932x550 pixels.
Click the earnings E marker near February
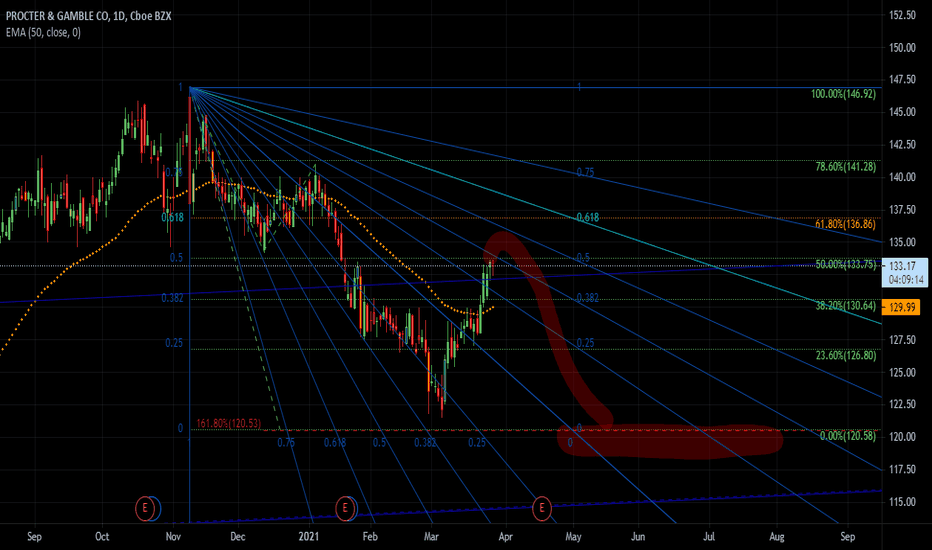click(345, 508)
